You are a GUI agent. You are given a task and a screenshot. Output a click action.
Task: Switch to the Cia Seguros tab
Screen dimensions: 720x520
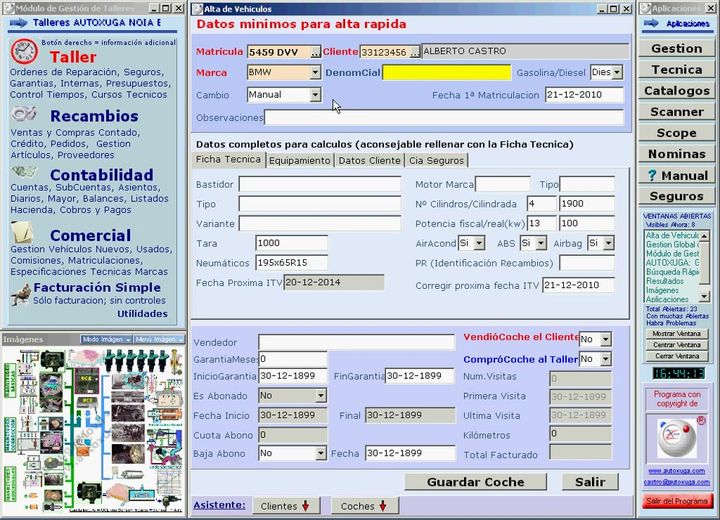pyautogui.click(x=436, y=160)
